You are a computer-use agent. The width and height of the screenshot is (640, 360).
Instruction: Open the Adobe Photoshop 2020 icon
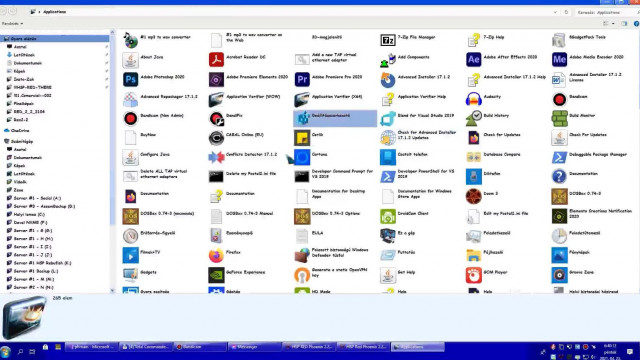pyautogui.click(x=131, y=79)
